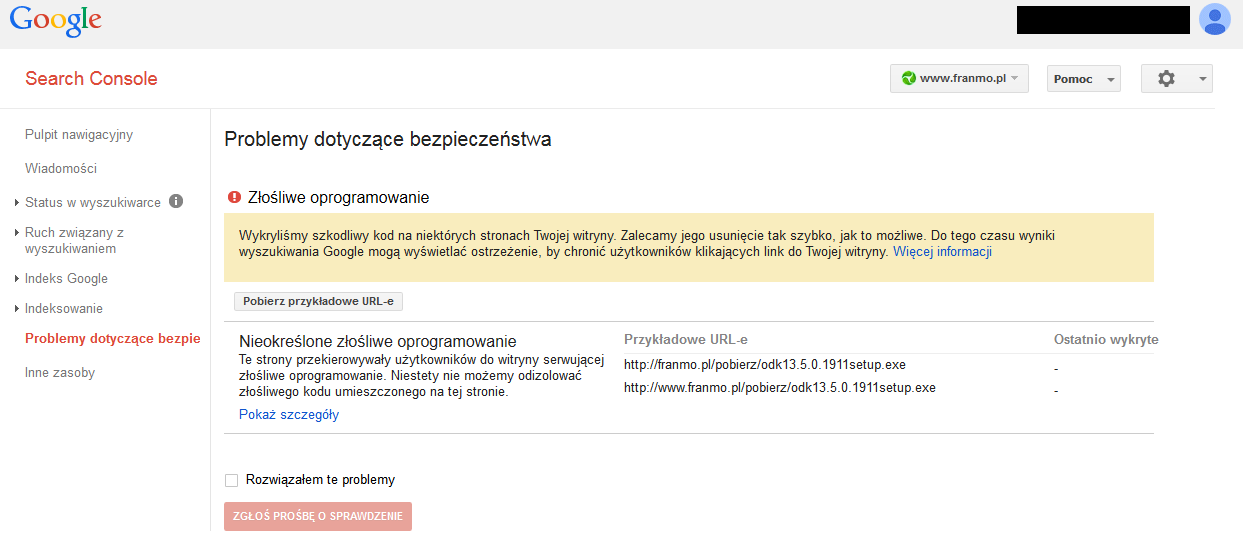Screen dimensions: 1243x540
Task: Click Pokaż szczegóły link
Action: [x=289, y=415]
